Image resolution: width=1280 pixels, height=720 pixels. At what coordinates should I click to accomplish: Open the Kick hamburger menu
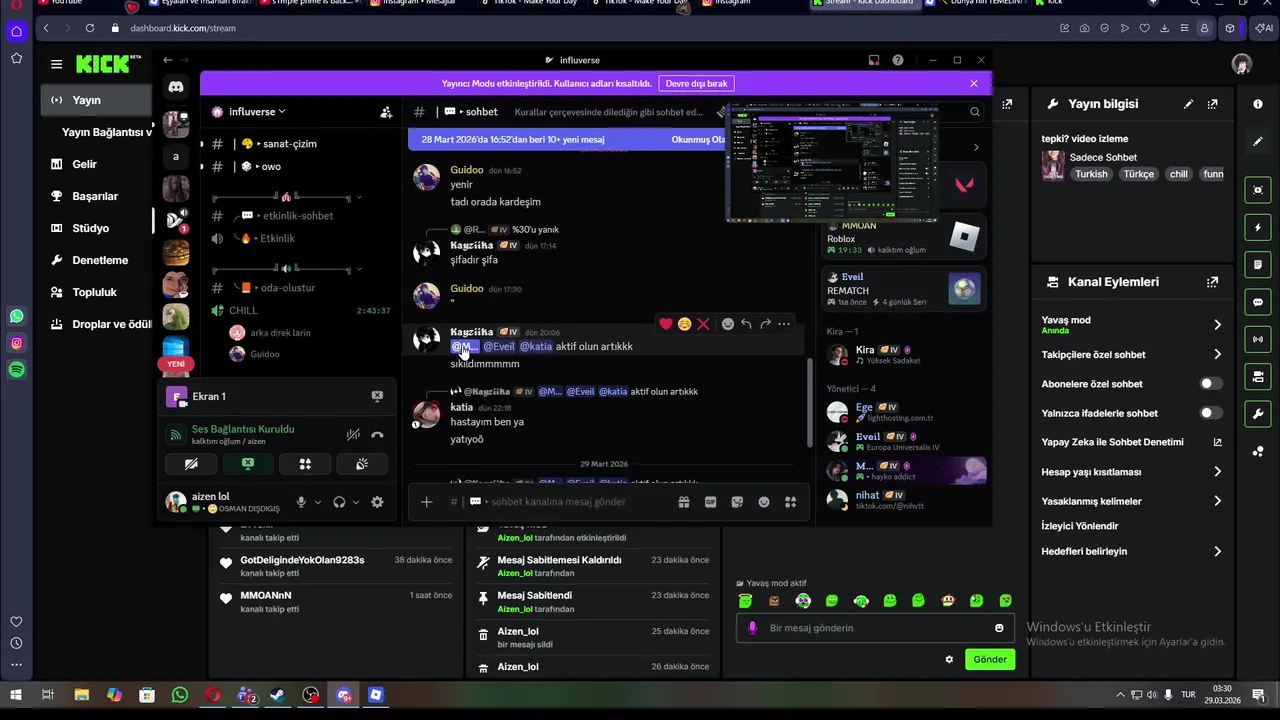(56, 64)
